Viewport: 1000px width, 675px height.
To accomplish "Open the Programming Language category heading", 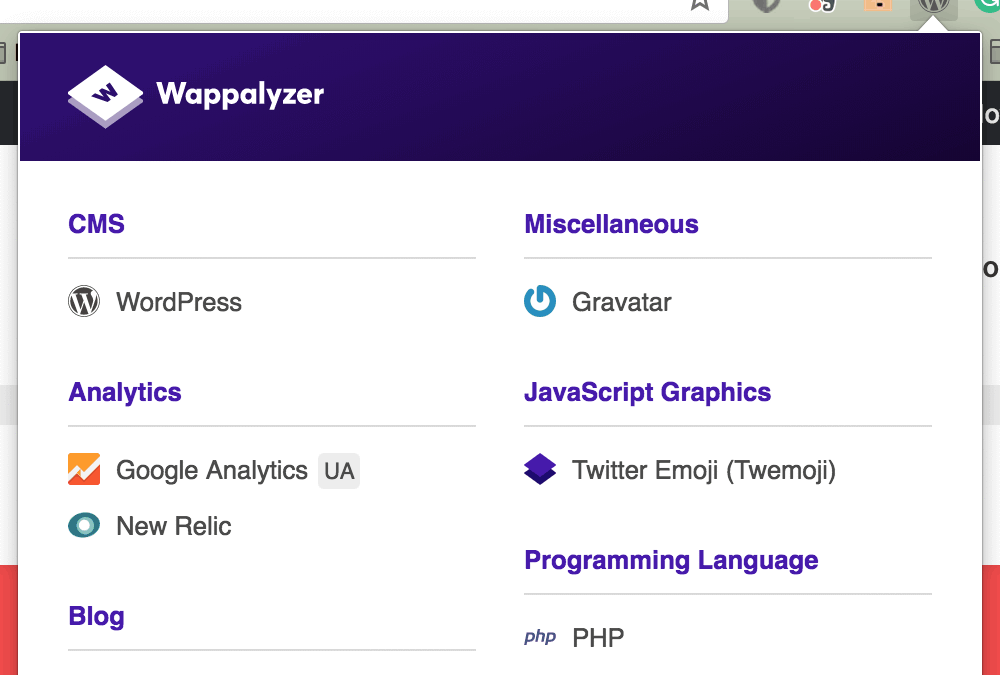I will 671,560.
